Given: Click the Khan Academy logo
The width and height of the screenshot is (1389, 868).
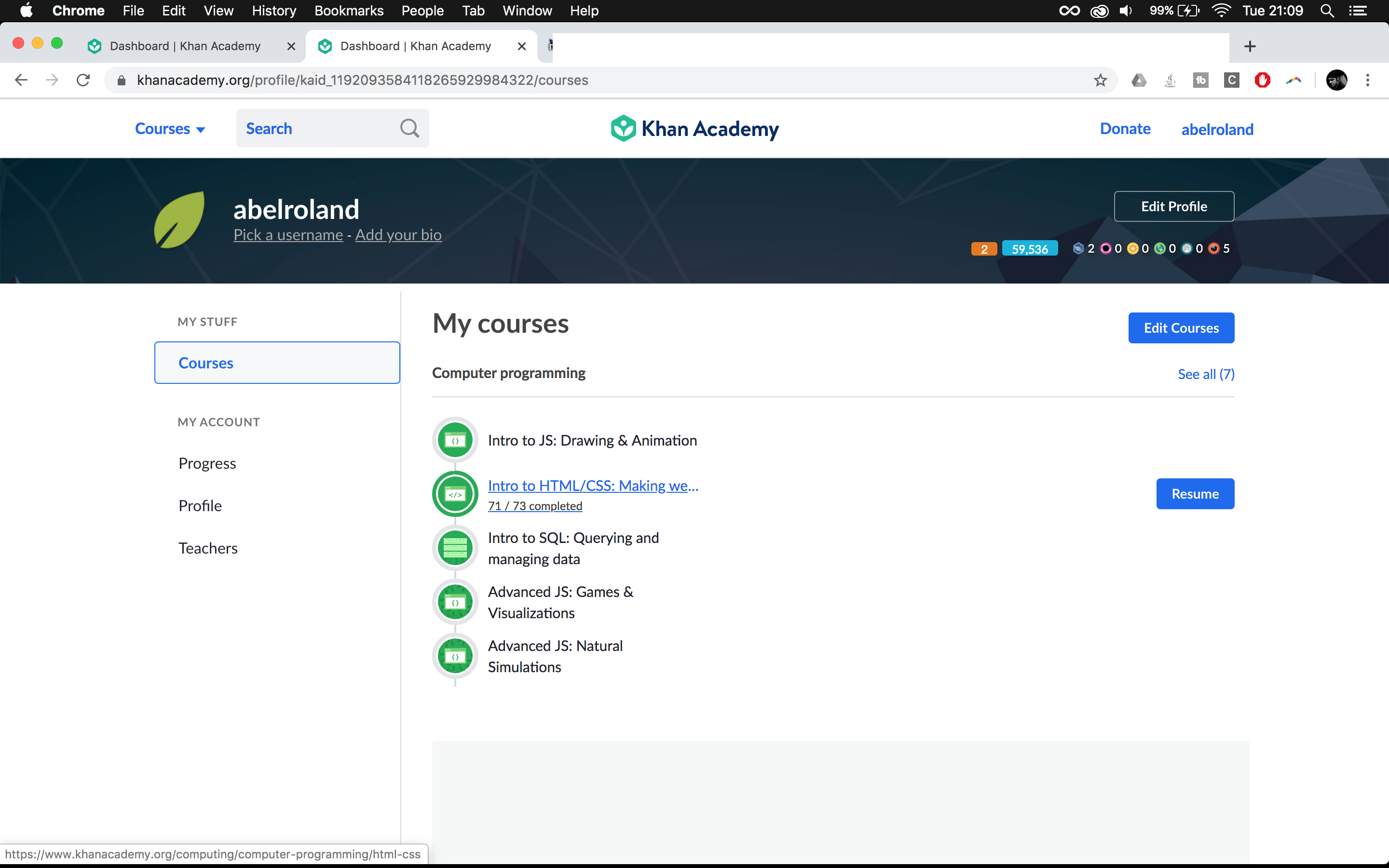Looking at the screenshot, I should click(x=694, y=129).
